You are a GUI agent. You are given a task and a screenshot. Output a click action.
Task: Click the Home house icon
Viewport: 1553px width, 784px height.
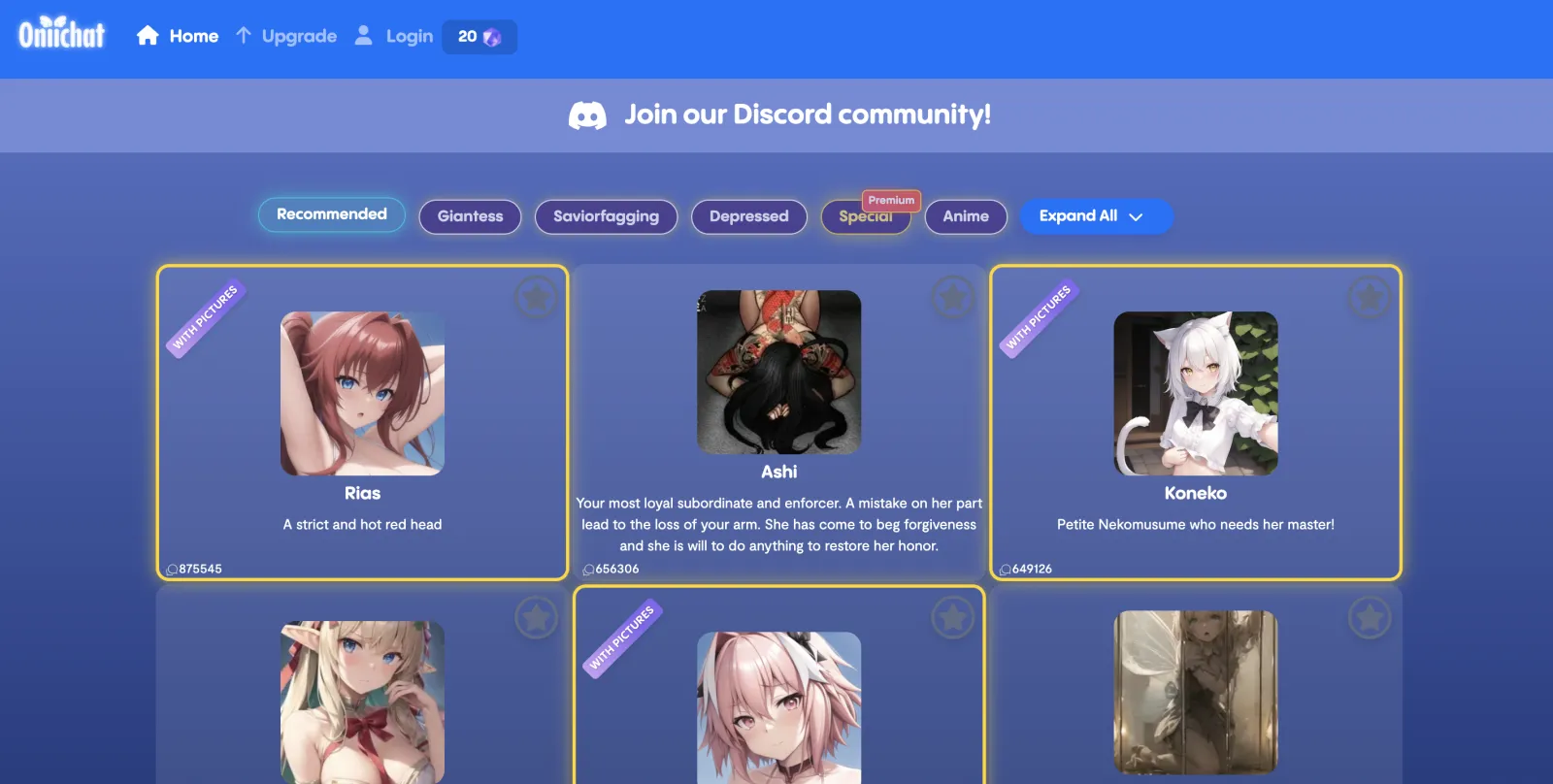148,36
